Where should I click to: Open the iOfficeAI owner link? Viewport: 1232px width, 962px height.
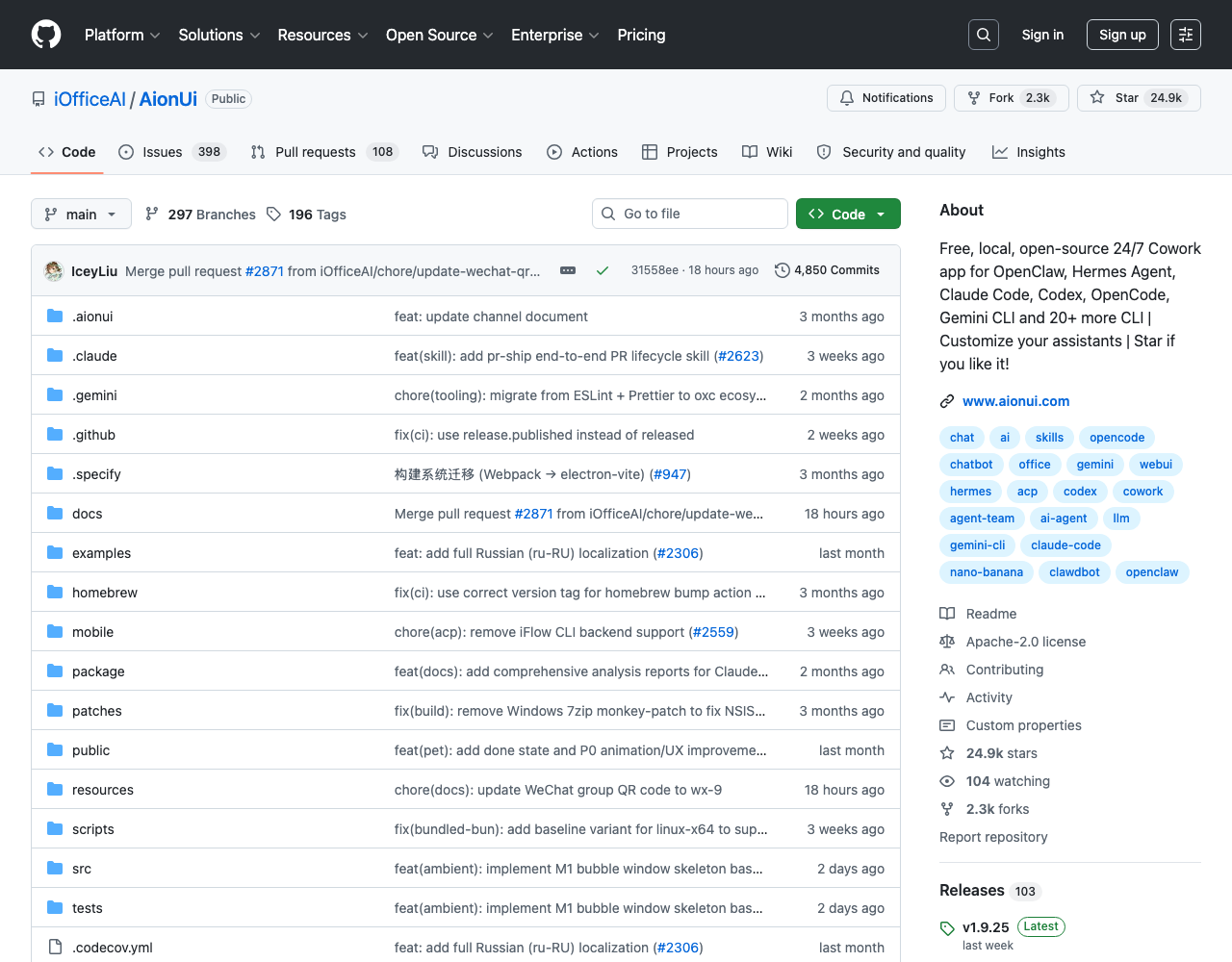[90, 99]
